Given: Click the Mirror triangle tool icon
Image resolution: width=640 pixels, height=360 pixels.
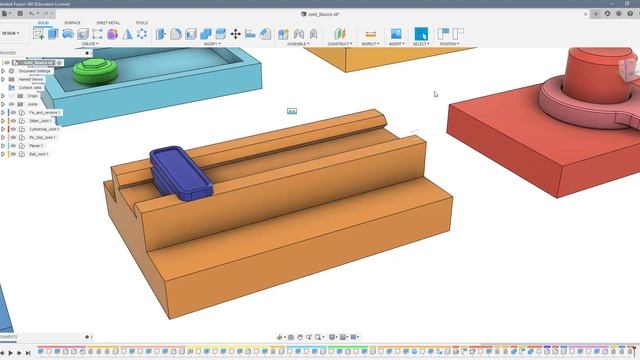Looking at the screenshot, I should (127, 34).
